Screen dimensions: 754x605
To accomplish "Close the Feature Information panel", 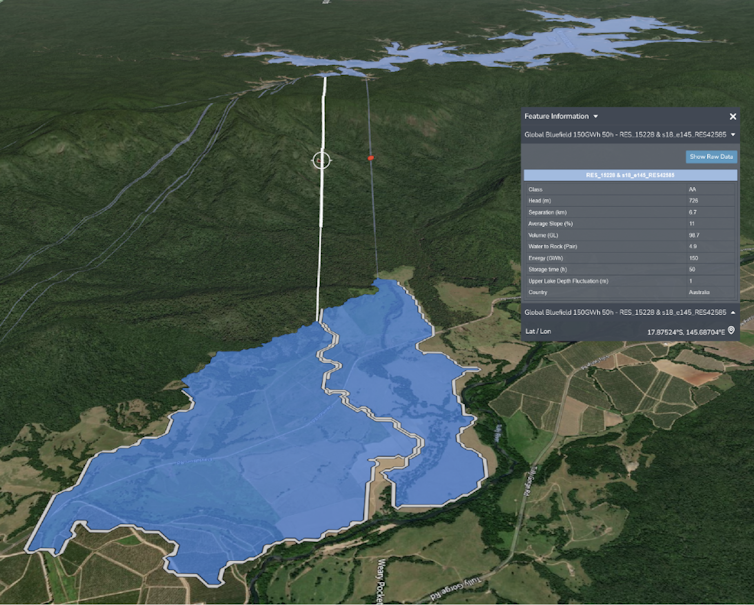I will coord(732,116).
